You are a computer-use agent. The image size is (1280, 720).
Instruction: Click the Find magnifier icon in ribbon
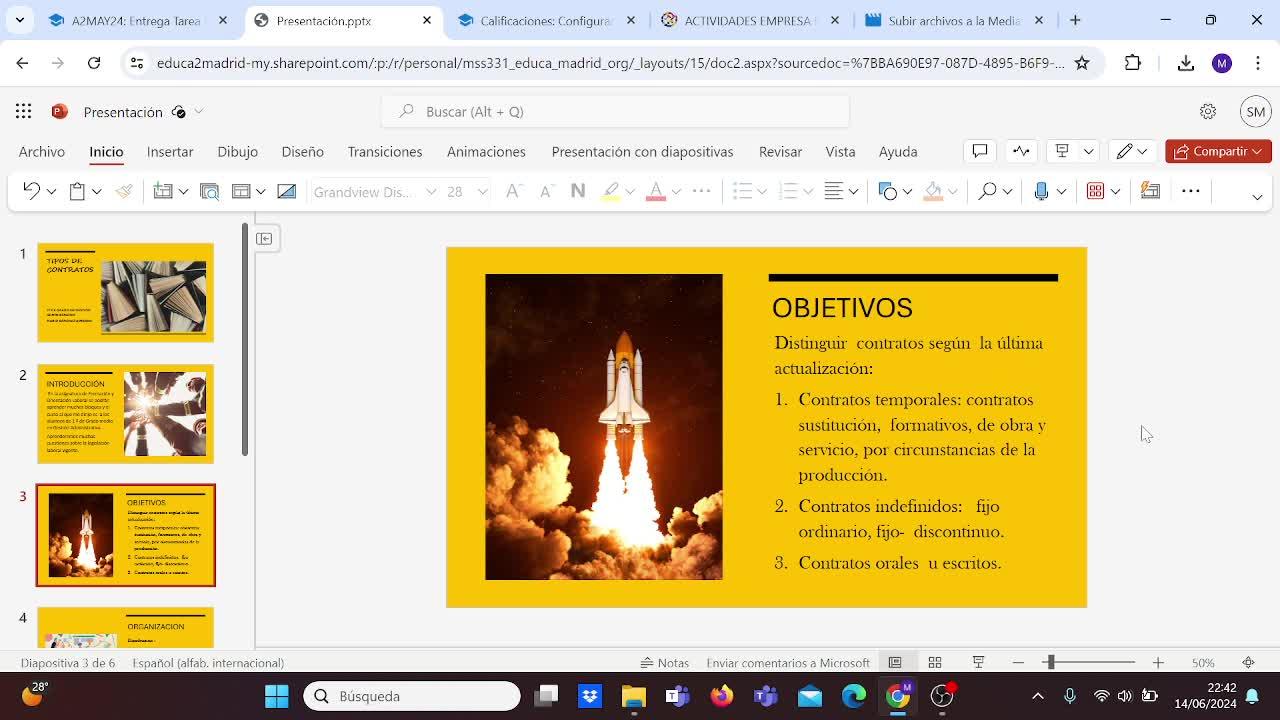(987, 191)
